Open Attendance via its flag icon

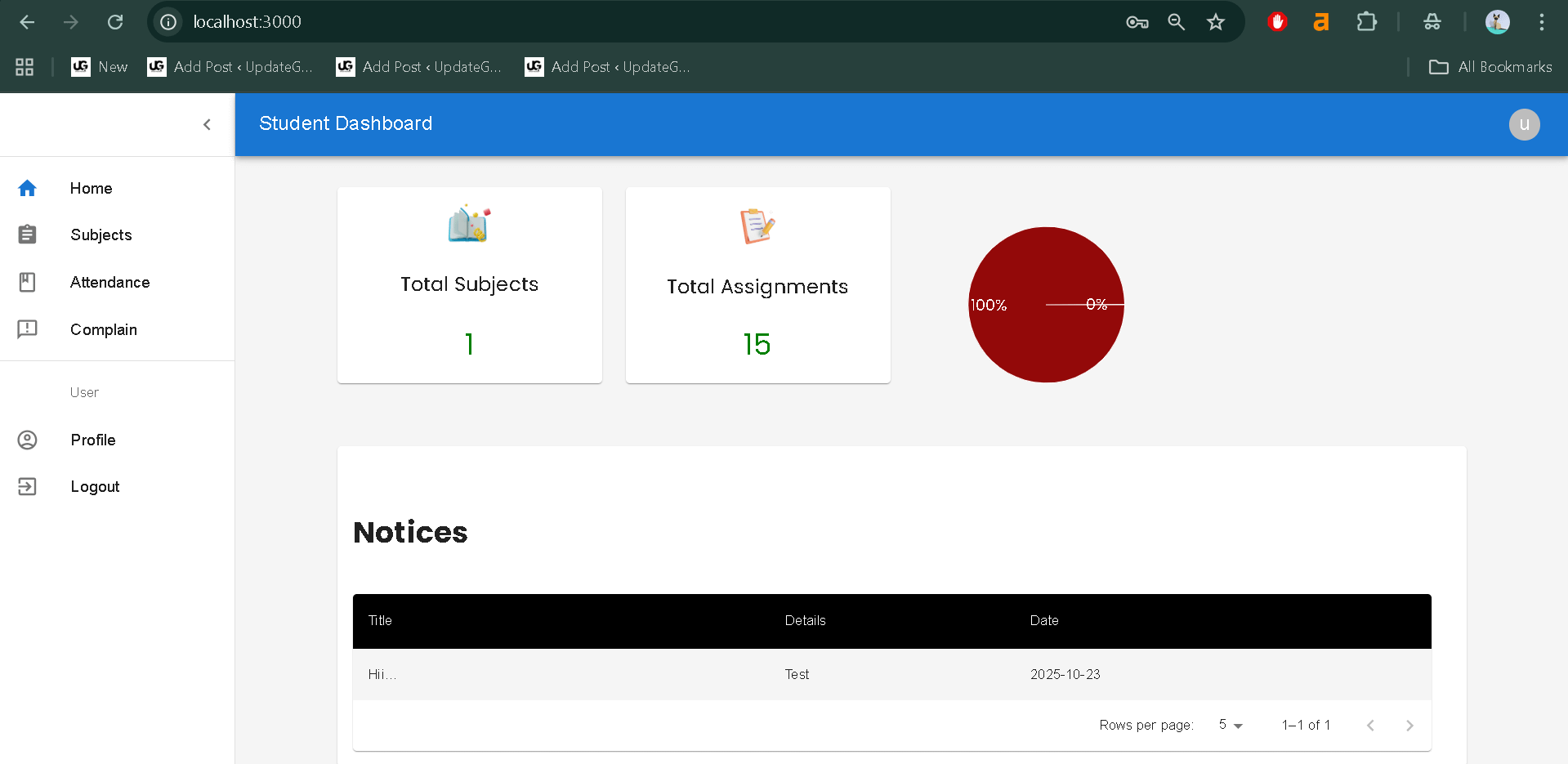(x=27, y=282)
